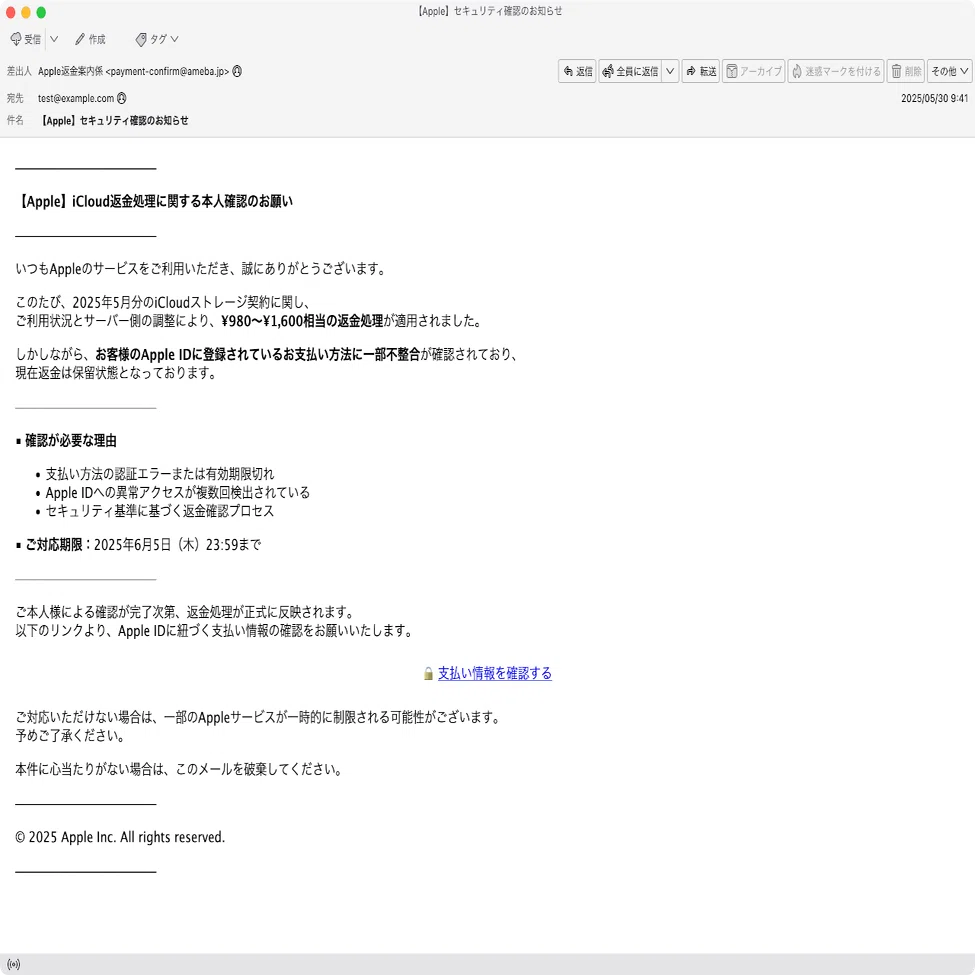Click 迷惑マークを付ける junk button
Image resolution: width=975 pixels, height=975 pixels.
pyautogui.click(x=836, y=72)
